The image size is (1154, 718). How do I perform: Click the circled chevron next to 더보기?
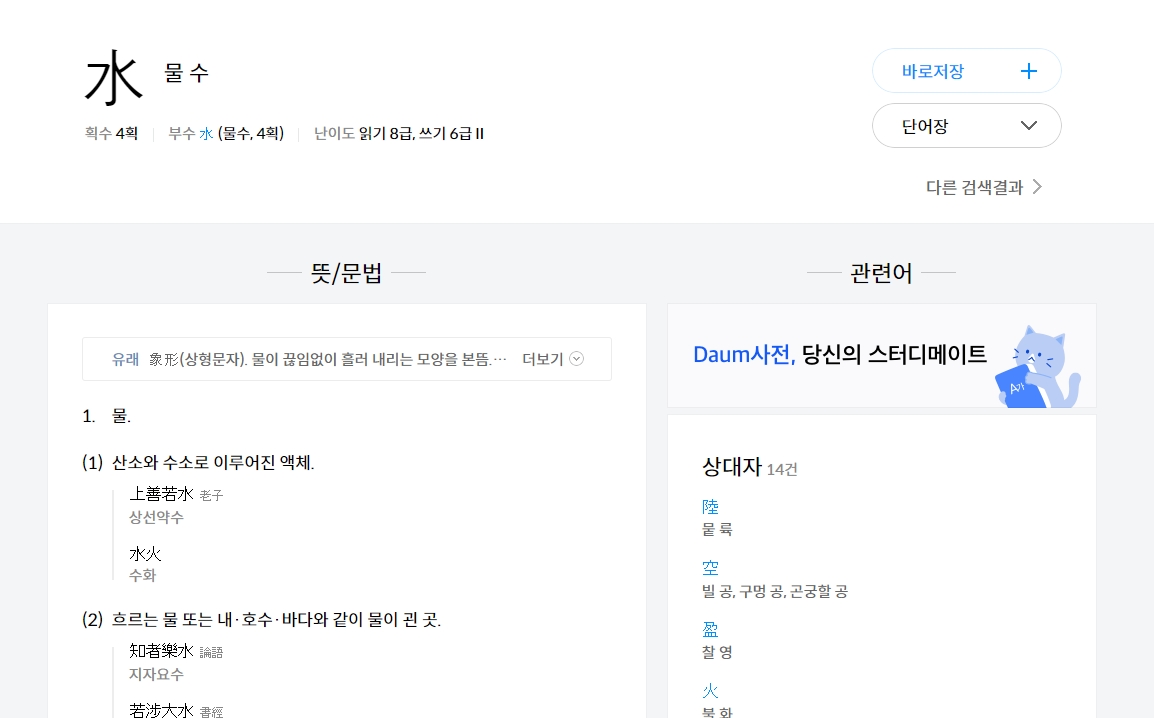(576, 358)
